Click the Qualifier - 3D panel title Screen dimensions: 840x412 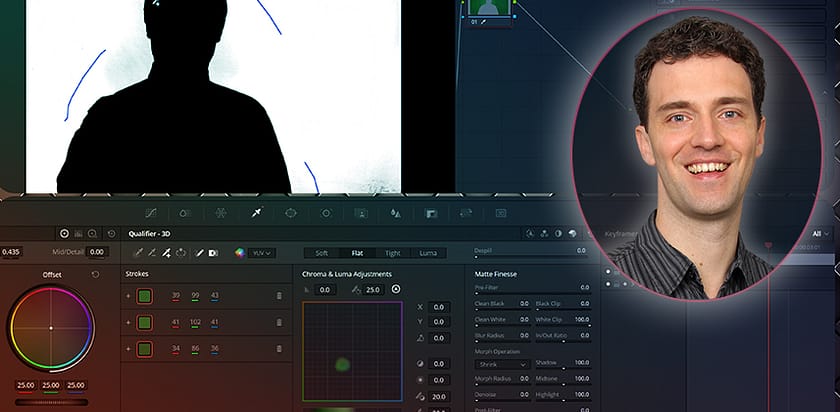click(149, 234)
